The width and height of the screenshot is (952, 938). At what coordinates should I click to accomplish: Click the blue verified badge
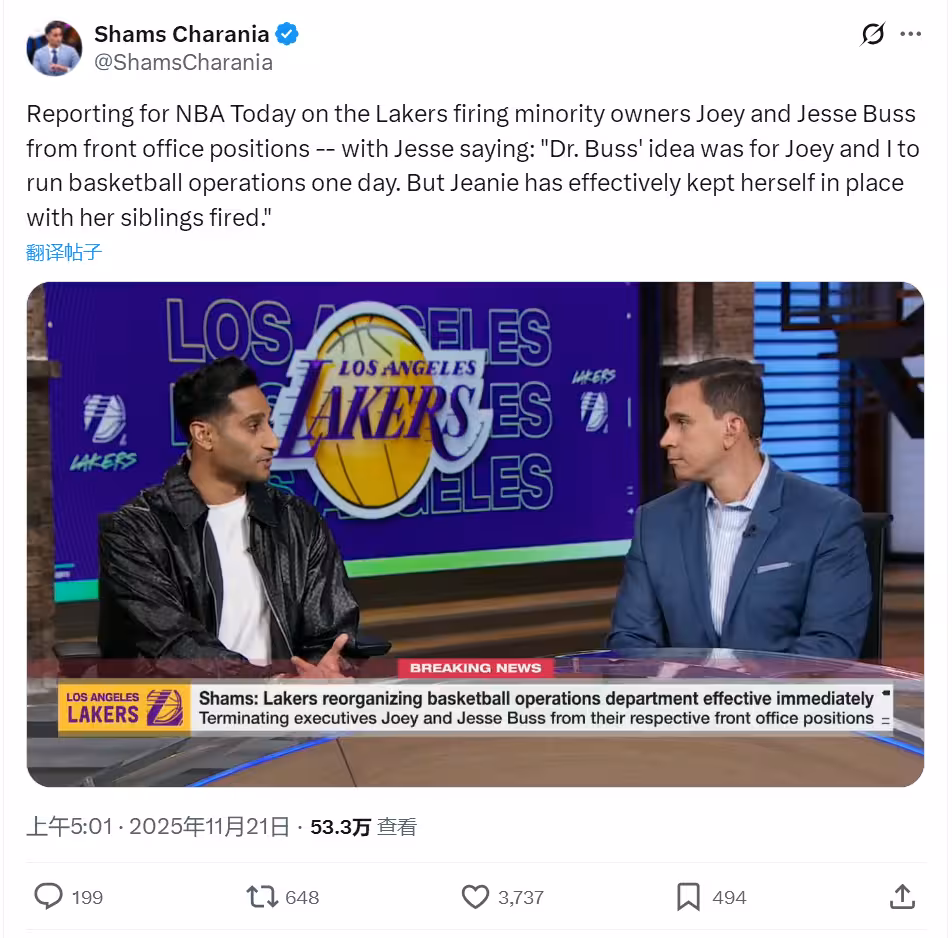[x=287, y=34]
